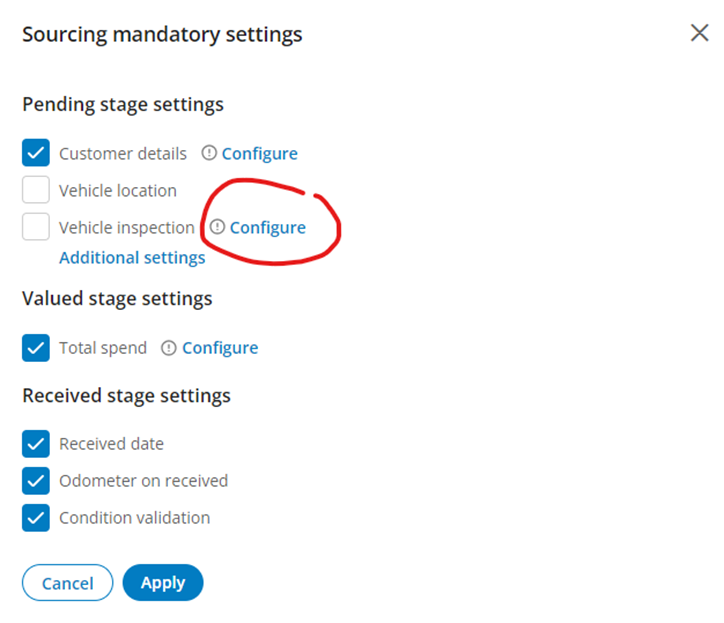This screenshot has width=724, height=623.
Task: Click the Sourcing mandatory settings title
Action: (x=162, y=34)
